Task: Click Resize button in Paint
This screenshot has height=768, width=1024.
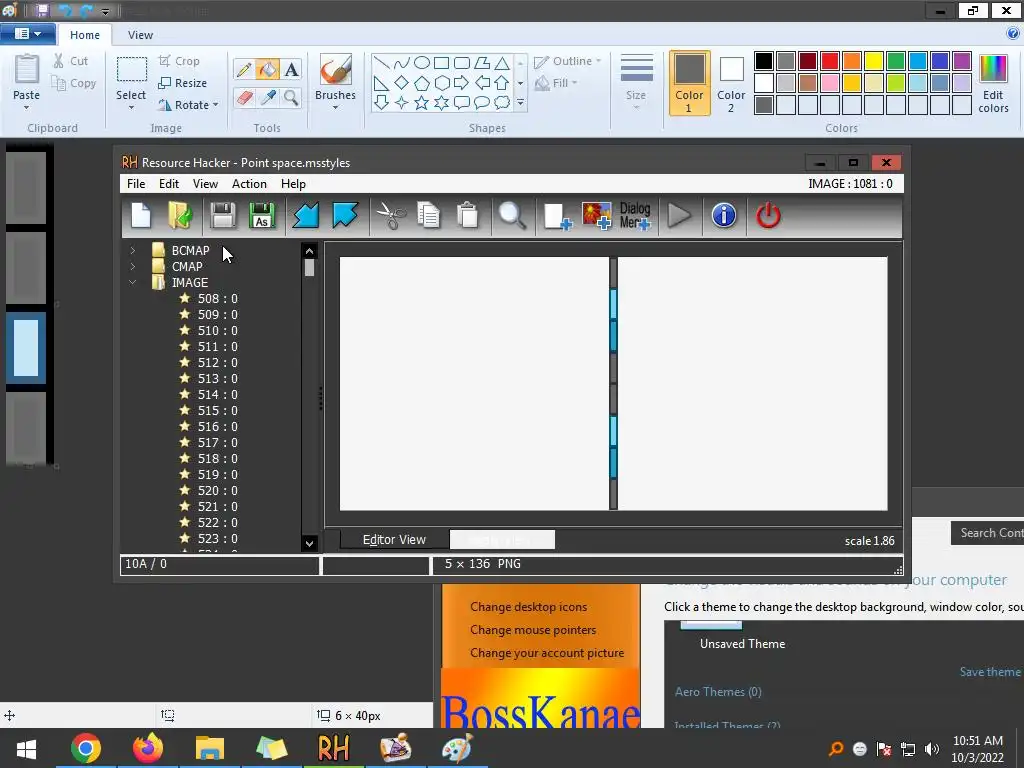Action: point(183,83)
